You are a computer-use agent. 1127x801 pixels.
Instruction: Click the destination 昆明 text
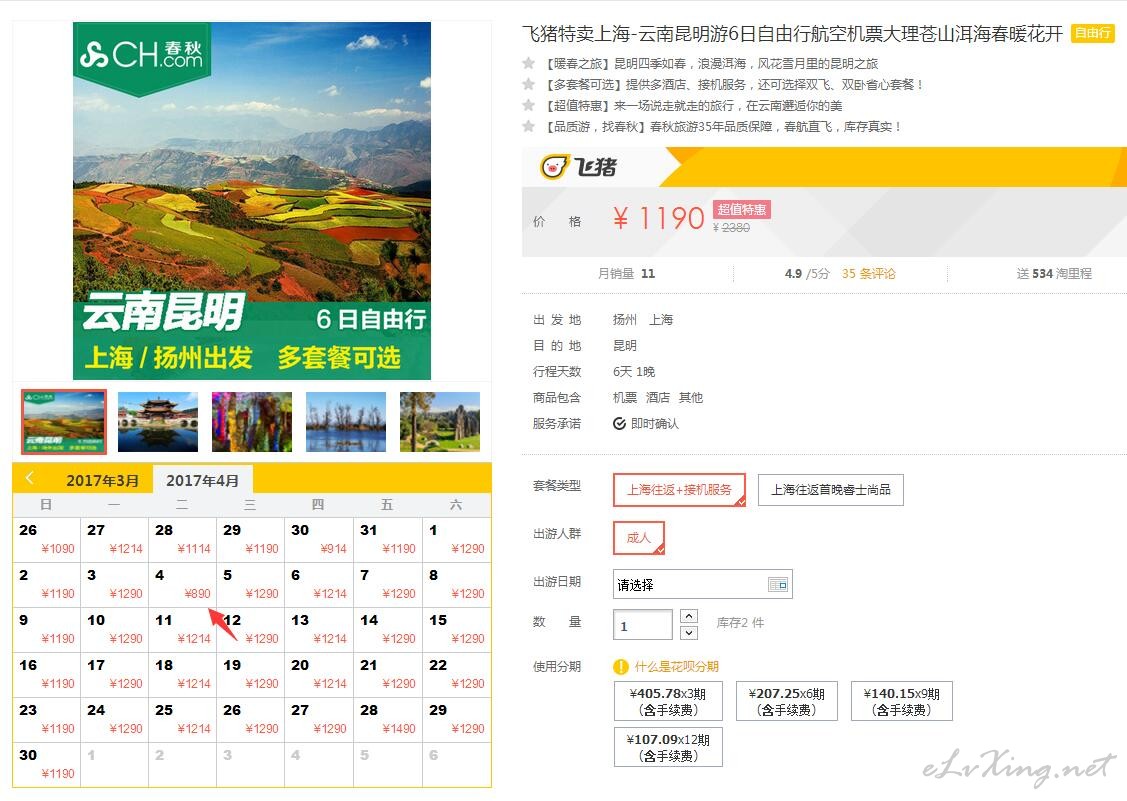click(625, 345)
